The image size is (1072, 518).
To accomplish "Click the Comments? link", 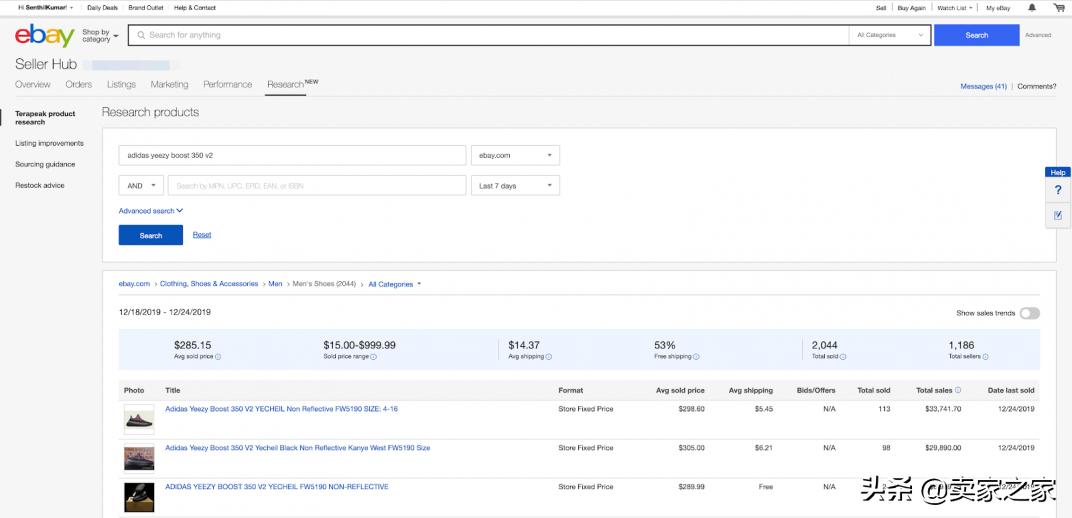I will (1036, 87).
